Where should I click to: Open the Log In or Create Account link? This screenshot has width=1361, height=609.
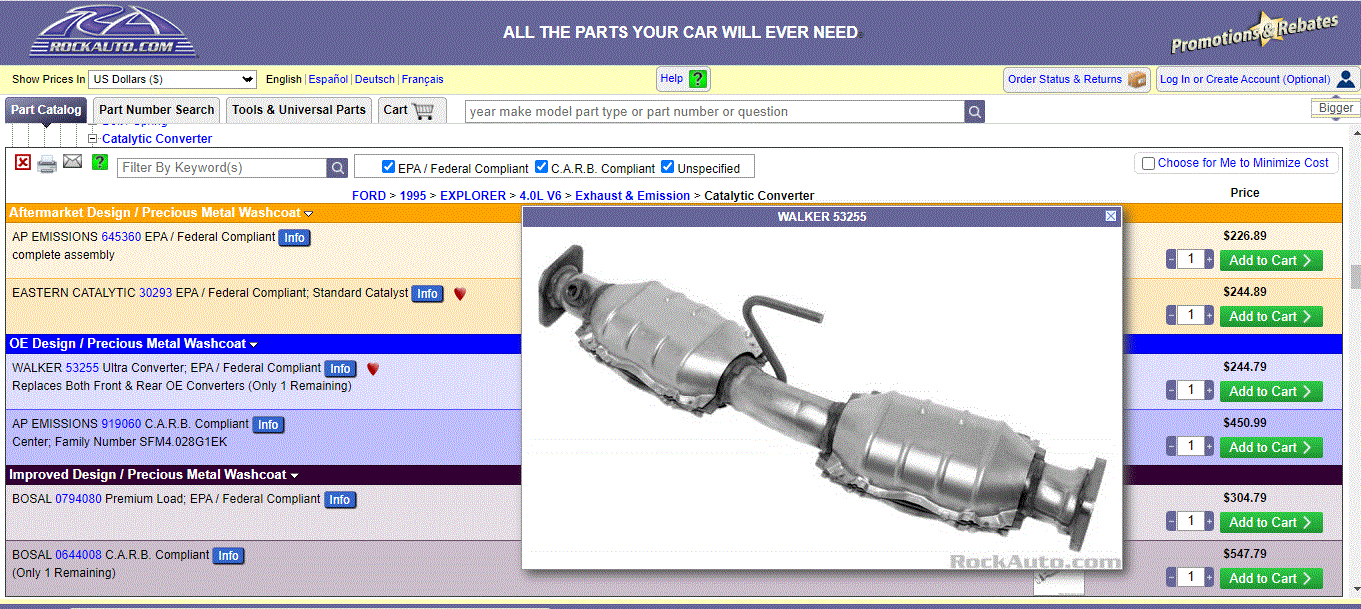[x=1245, y=79]
